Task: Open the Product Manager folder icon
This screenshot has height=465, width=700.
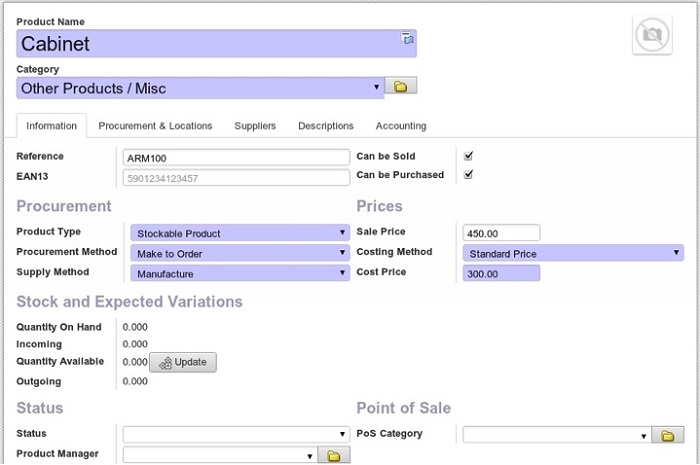Action: (334, 455)
